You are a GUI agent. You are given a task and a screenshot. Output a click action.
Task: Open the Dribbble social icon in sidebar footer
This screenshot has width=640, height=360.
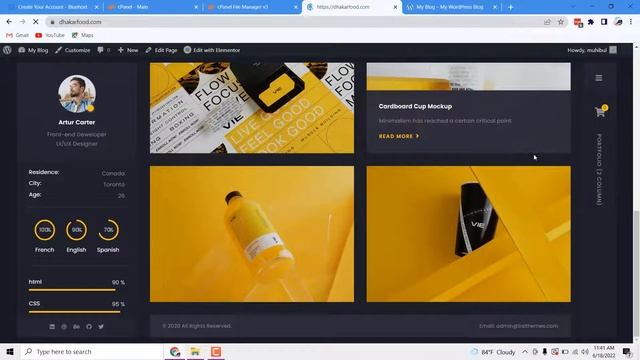pos(64,327)
